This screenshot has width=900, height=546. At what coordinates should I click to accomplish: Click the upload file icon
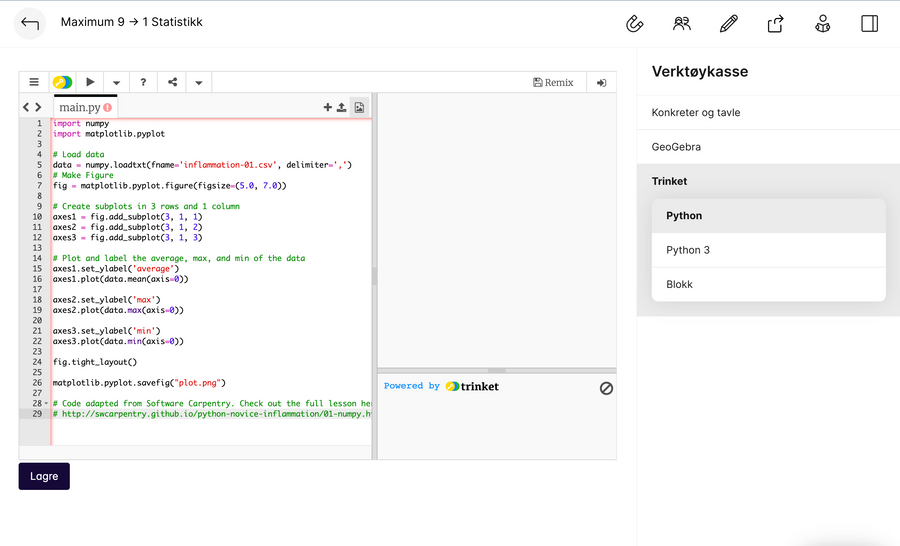[342, 107]
